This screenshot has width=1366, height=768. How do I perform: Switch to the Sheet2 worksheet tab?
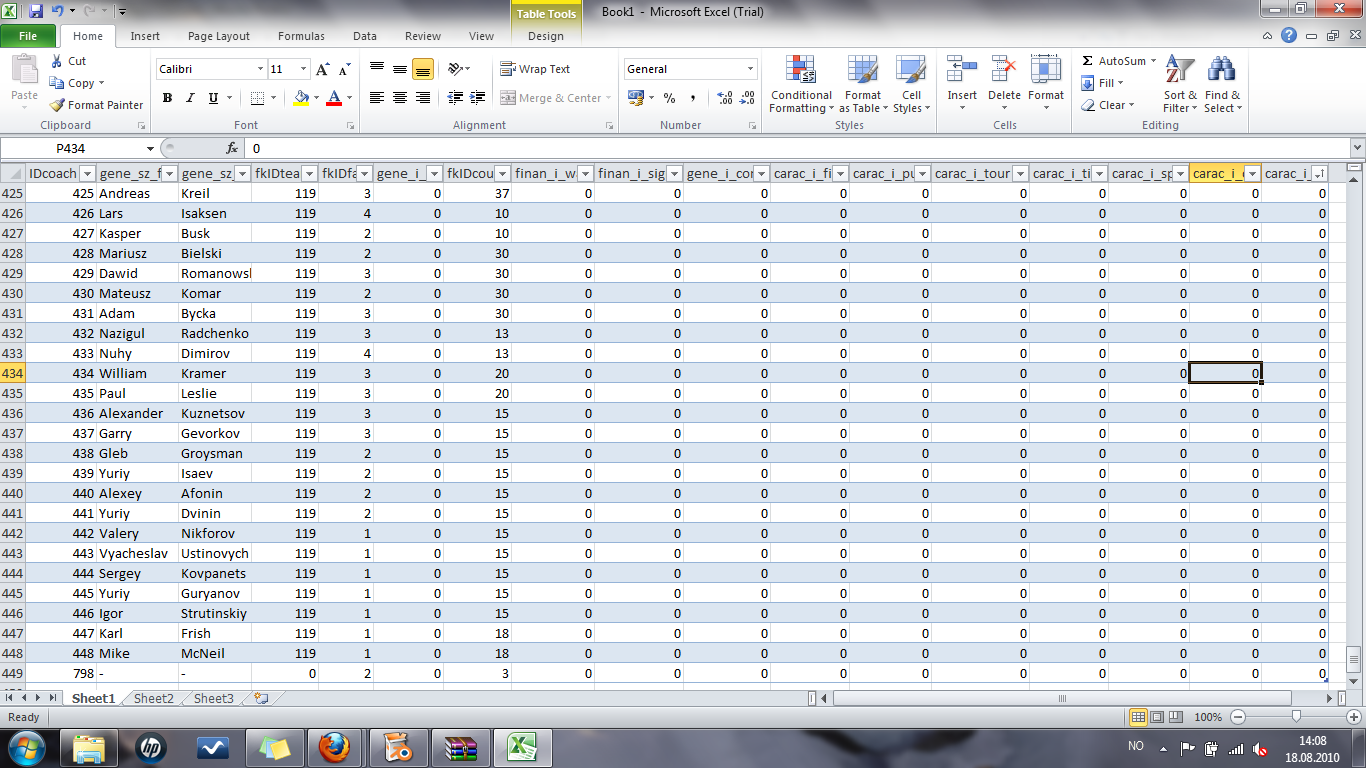pyautogui.click(x=154, y=699)
